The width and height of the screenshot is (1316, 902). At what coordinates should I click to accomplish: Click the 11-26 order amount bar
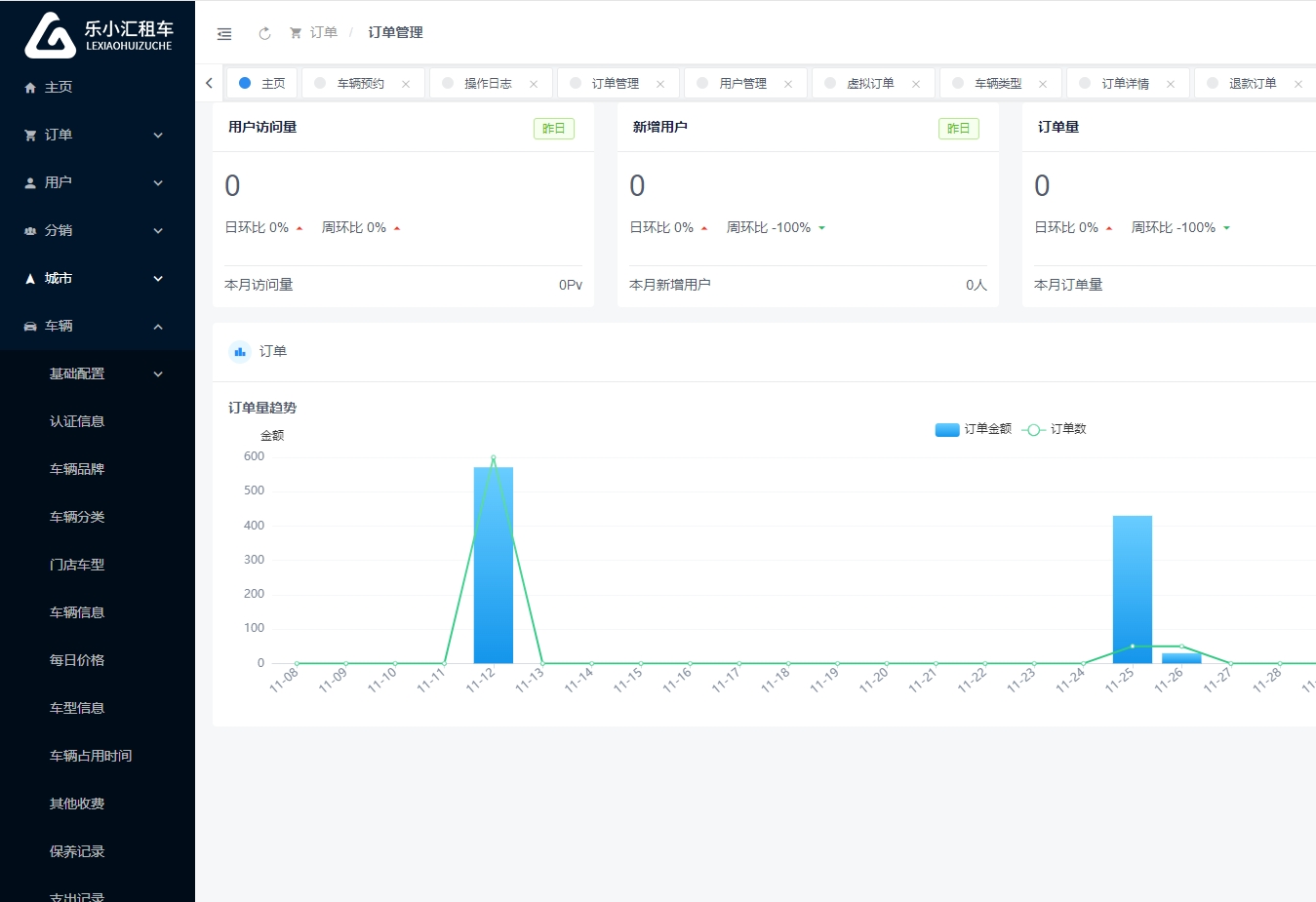(x=1181, y=658)
